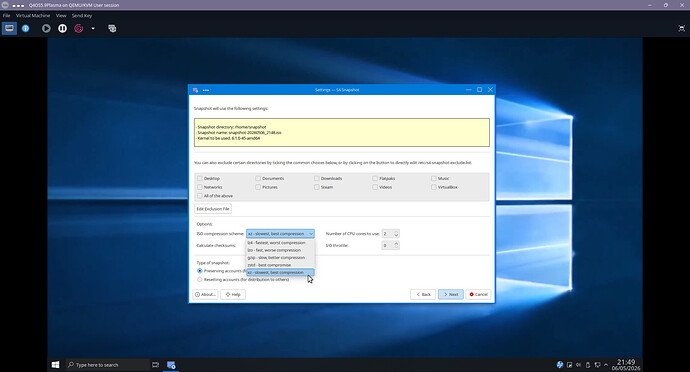Click the I/O throttle number field

(387, 245)
